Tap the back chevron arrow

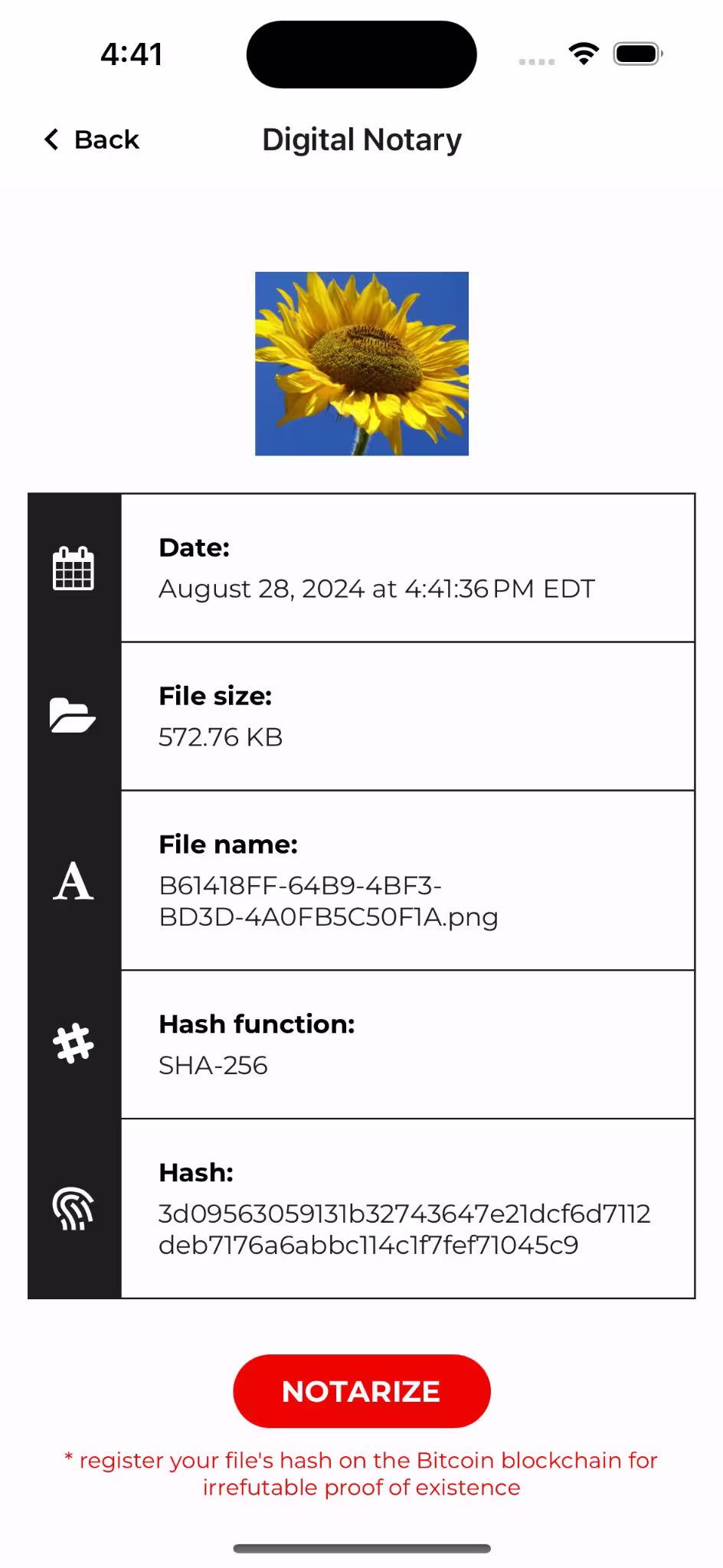point(51,139)
